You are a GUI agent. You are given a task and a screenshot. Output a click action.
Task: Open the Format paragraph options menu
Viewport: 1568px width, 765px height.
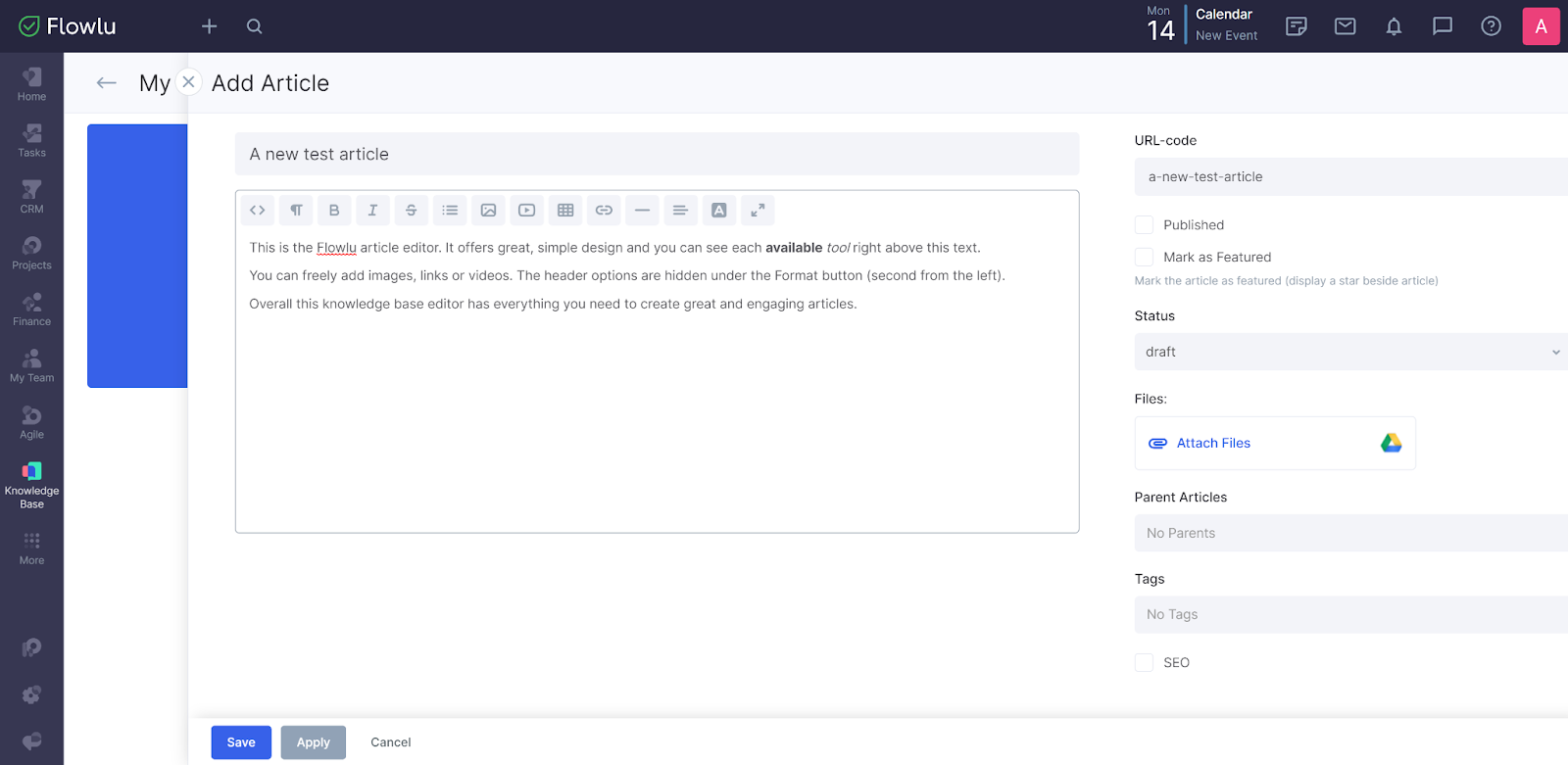296,211
